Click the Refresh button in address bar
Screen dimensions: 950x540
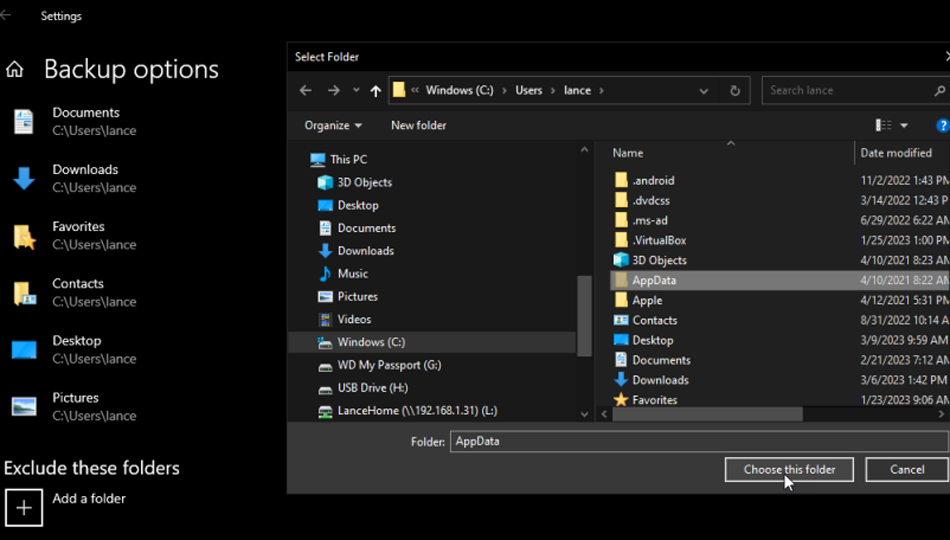pyautogui.click(x=734, y=91)
